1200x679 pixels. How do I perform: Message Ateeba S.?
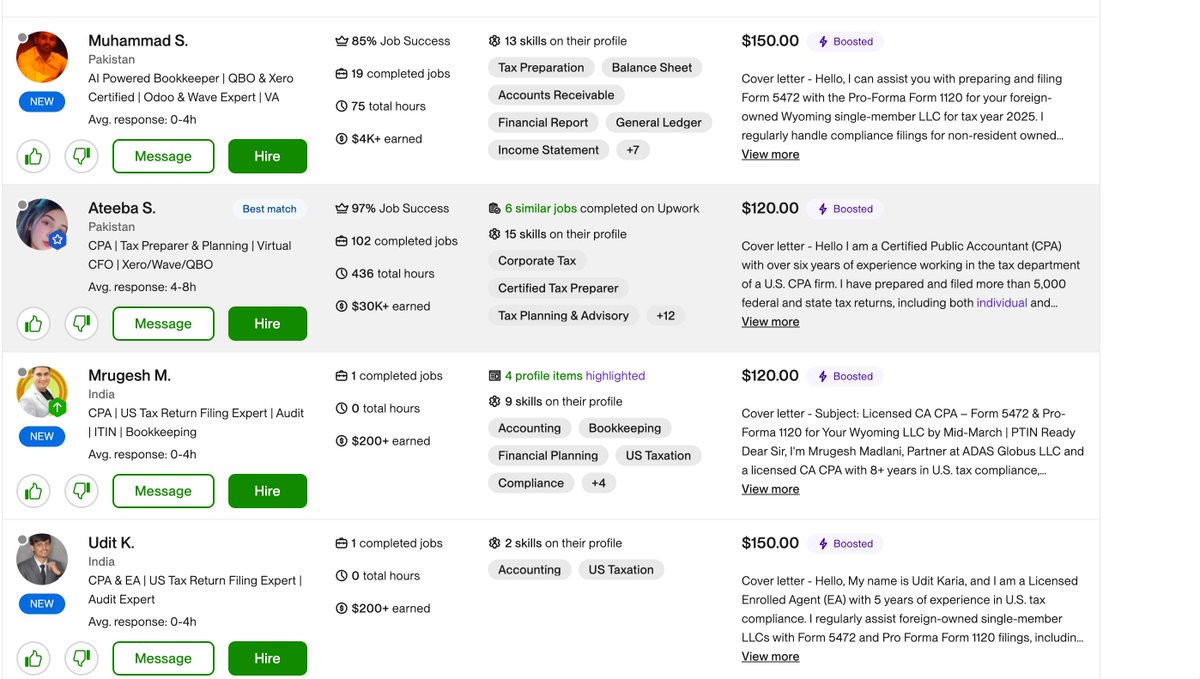point(163,323)
